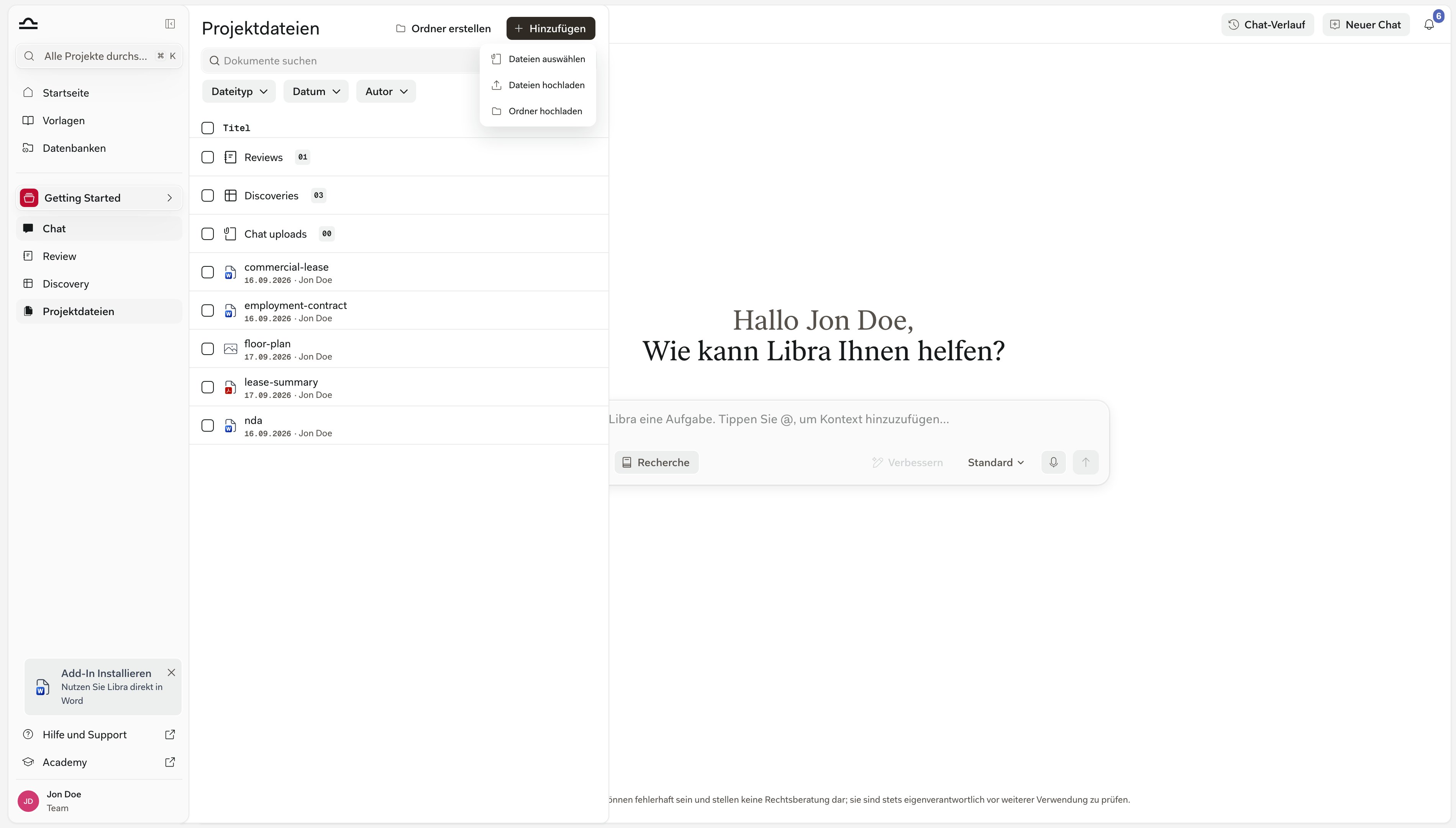Select the floor-plan checkbox

coord(207,349)
